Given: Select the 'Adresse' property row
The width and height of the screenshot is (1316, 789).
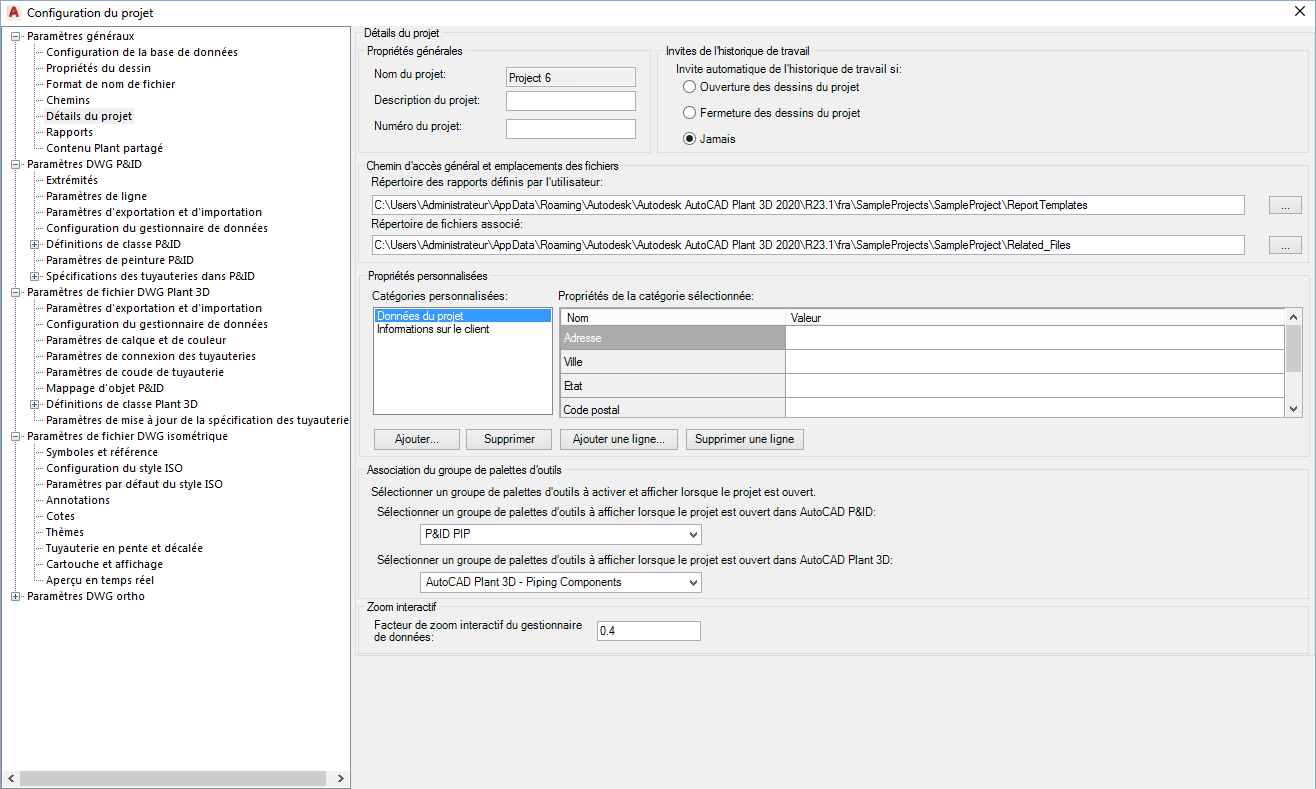Looking at the screenshot, I should (x=922, y=338).
